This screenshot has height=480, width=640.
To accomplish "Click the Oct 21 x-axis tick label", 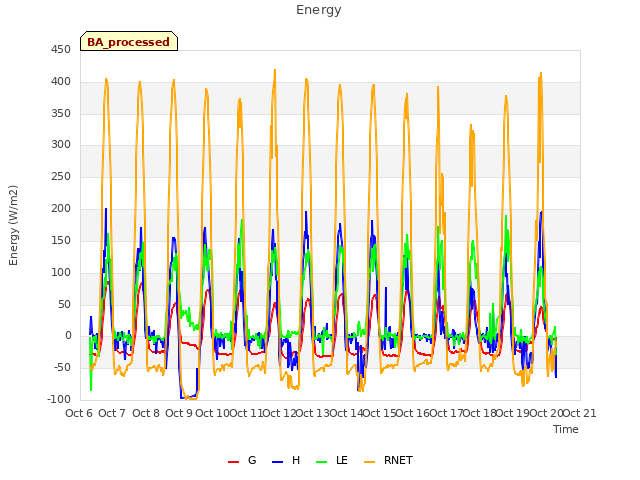I will pyautogui.click(x=580, y=413).
